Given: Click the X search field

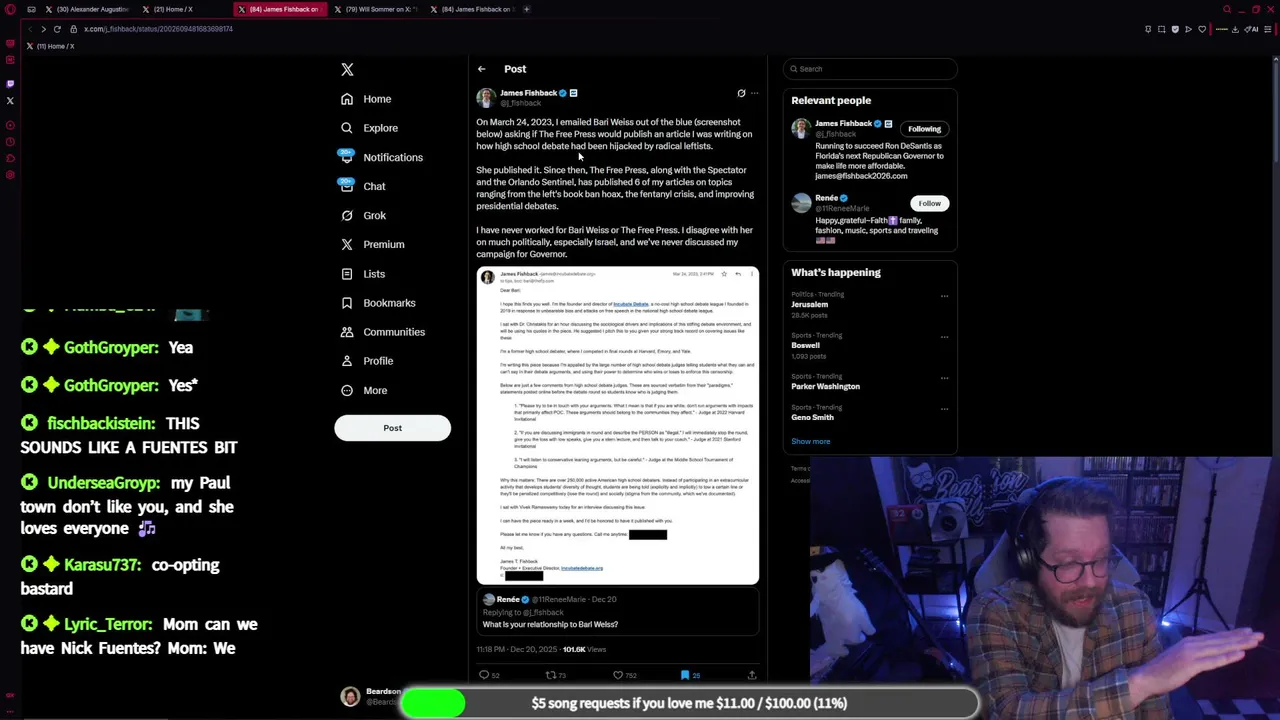Looking at the screenshot, I should pos(870,69).
